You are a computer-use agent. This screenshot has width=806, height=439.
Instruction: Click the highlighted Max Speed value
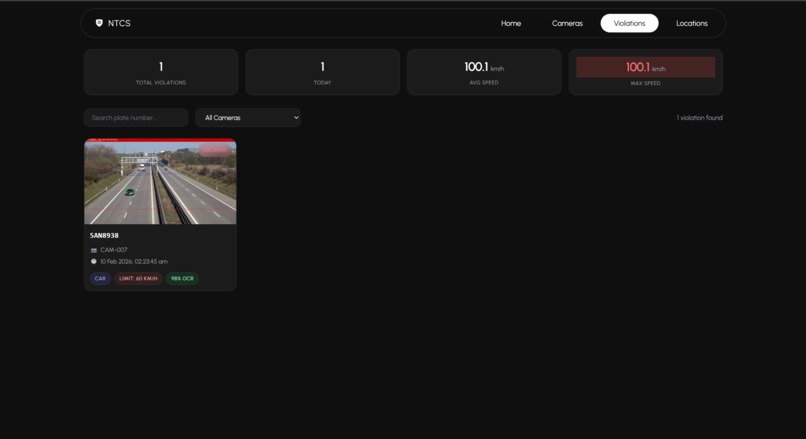(x=645, y=67)
